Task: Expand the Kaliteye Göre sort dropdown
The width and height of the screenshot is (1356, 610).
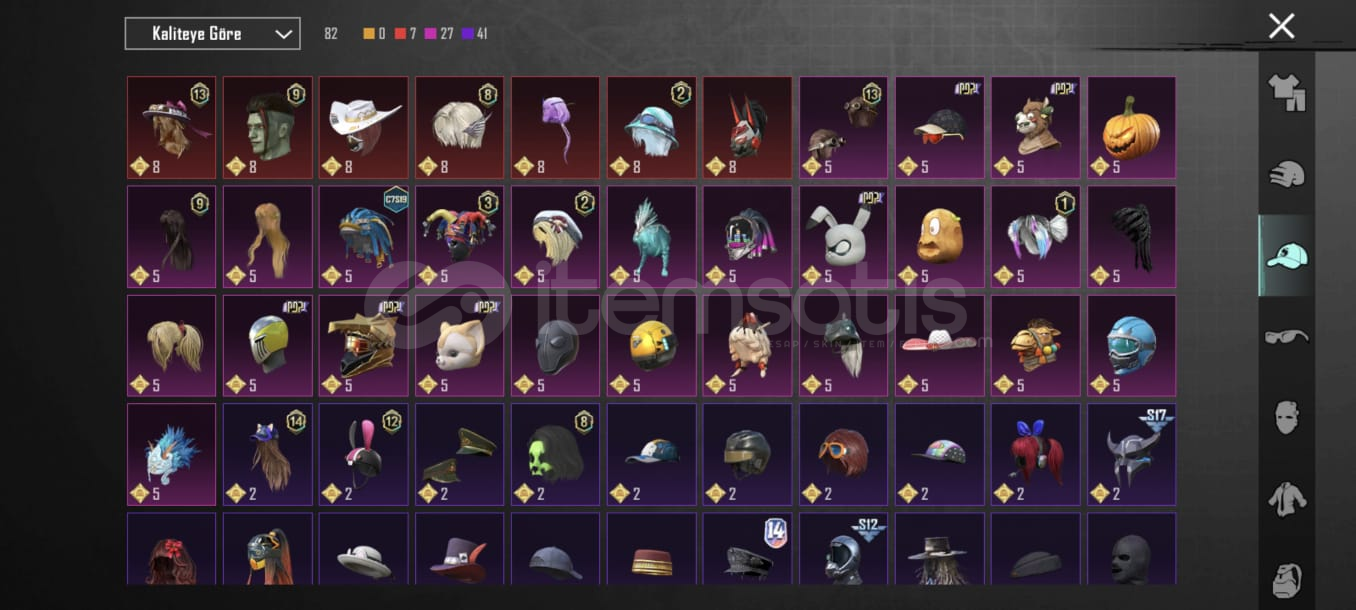Action: [x=212, y=33]
